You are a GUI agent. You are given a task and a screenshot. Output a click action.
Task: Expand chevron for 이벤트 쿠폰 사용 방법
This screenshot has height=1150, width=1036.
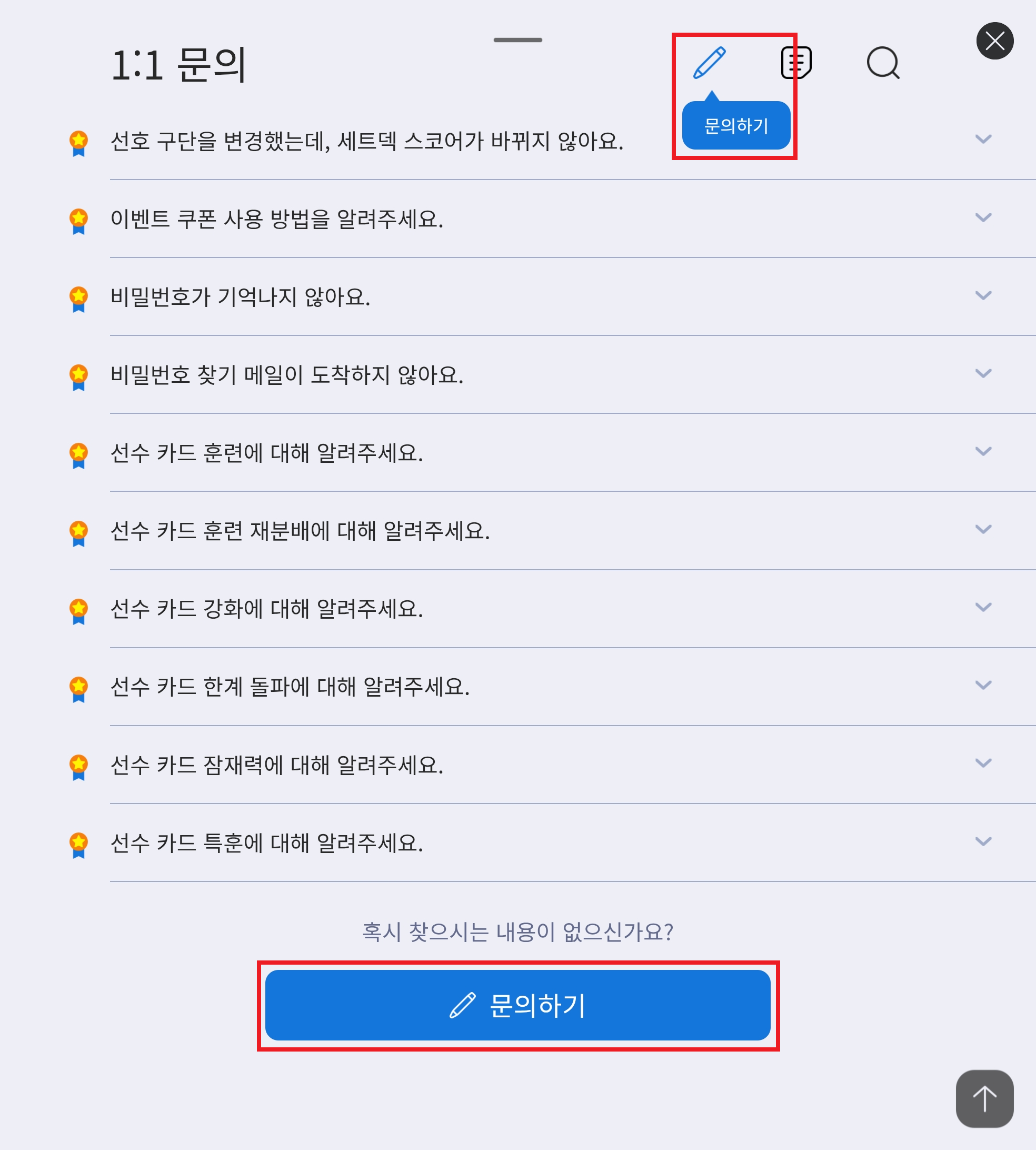click(x=983, y=217)
